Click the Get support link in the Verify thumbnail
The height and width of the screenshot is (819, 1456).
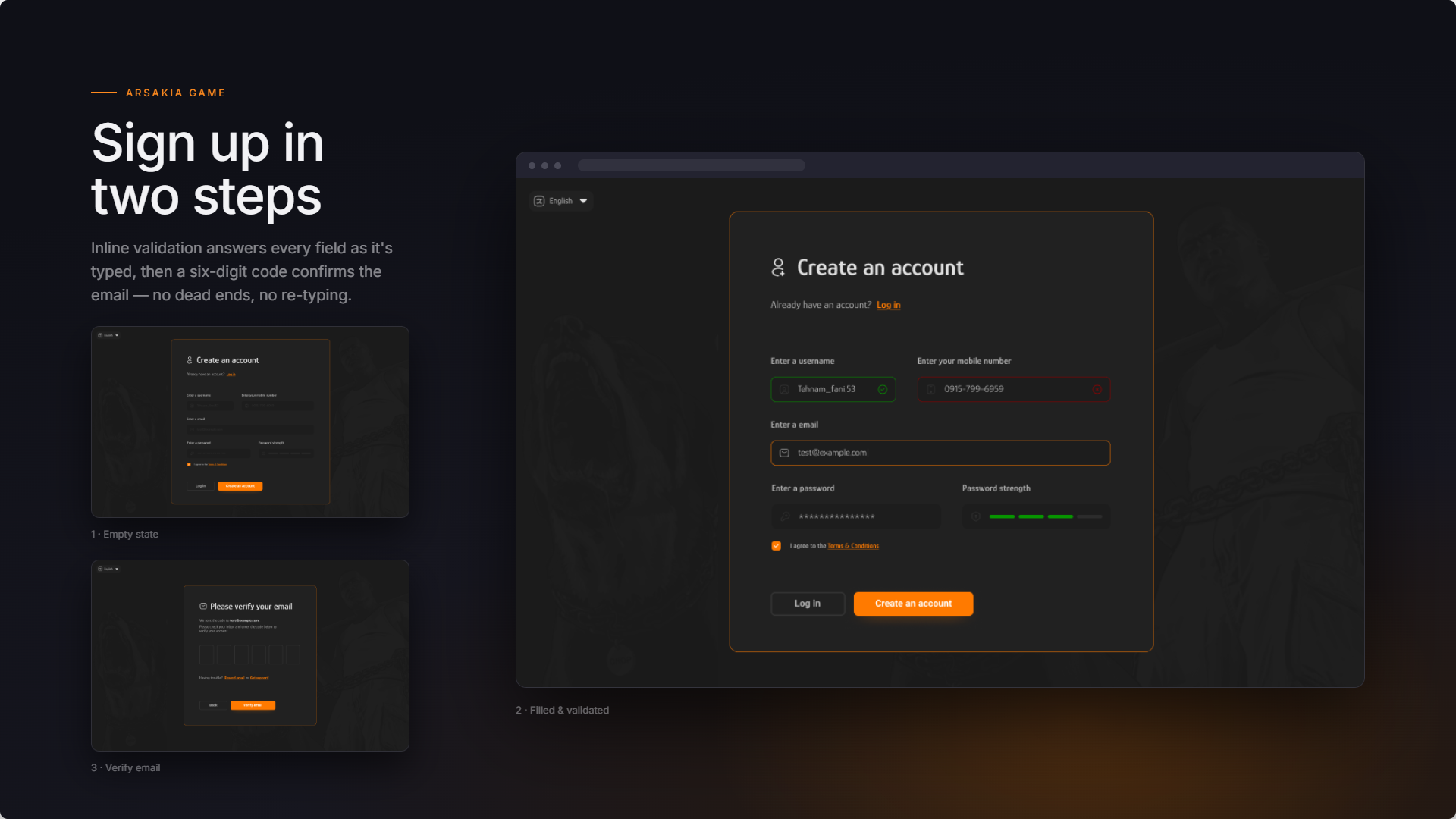[259, 678]
